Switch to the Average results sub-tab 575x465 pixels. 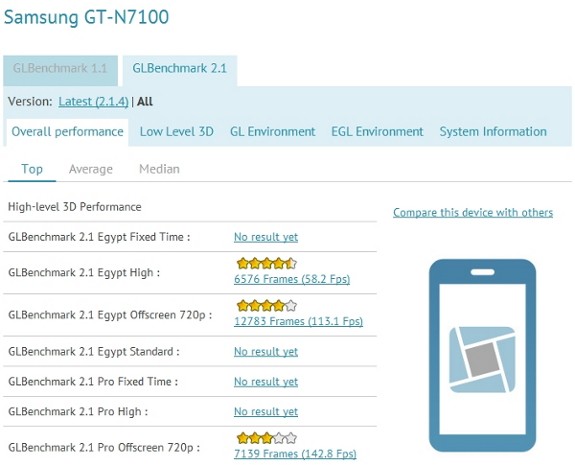click(x=91, y=169)
